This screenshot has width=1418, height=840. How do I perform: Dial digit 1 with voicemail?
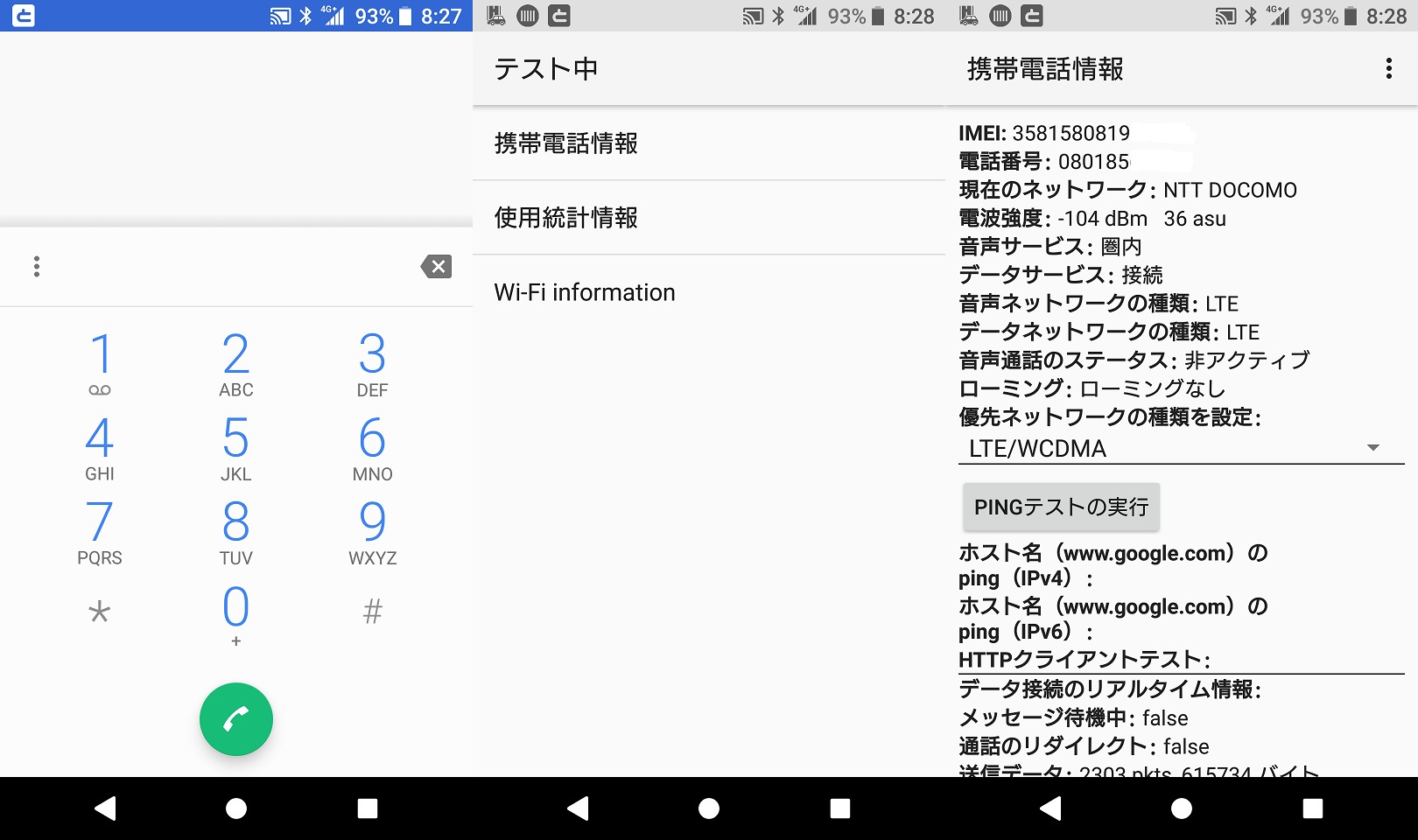coord(100,364)
